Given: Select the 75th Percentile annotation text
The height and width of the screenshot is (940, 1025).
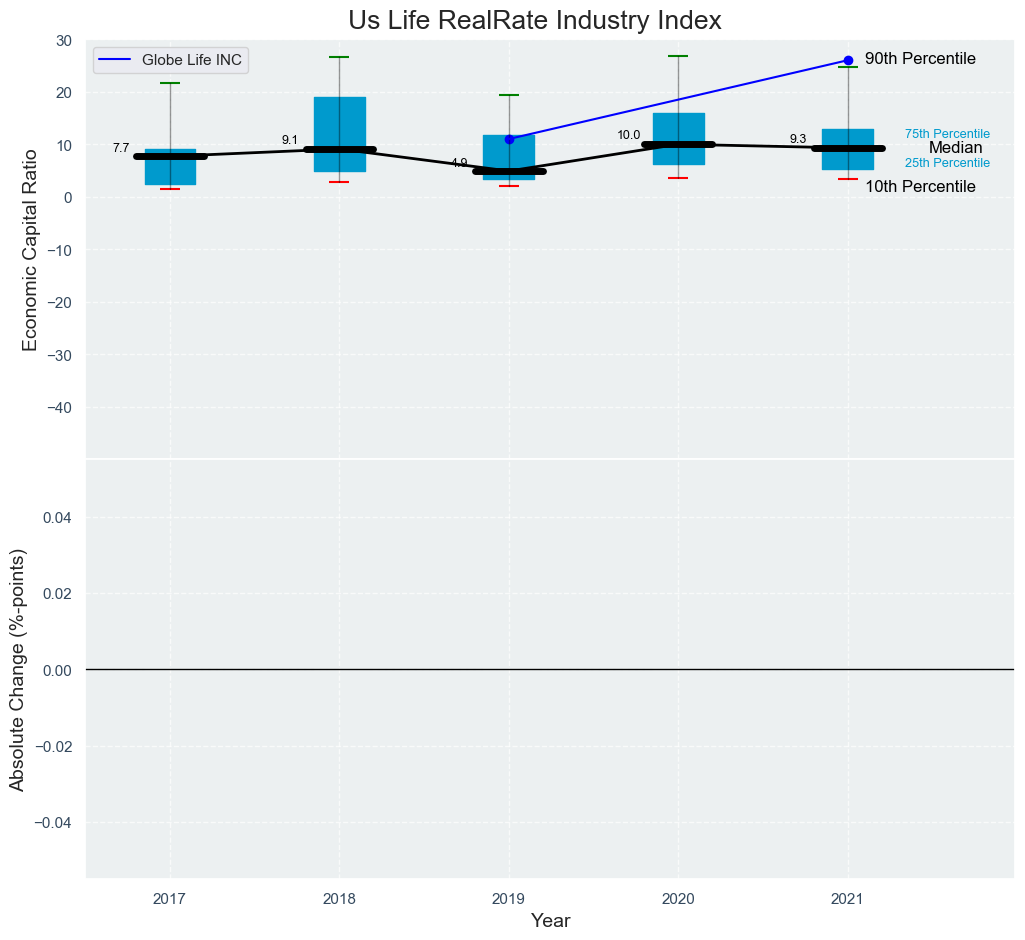Looking at the screenshot, I should [x=947, y=134].
